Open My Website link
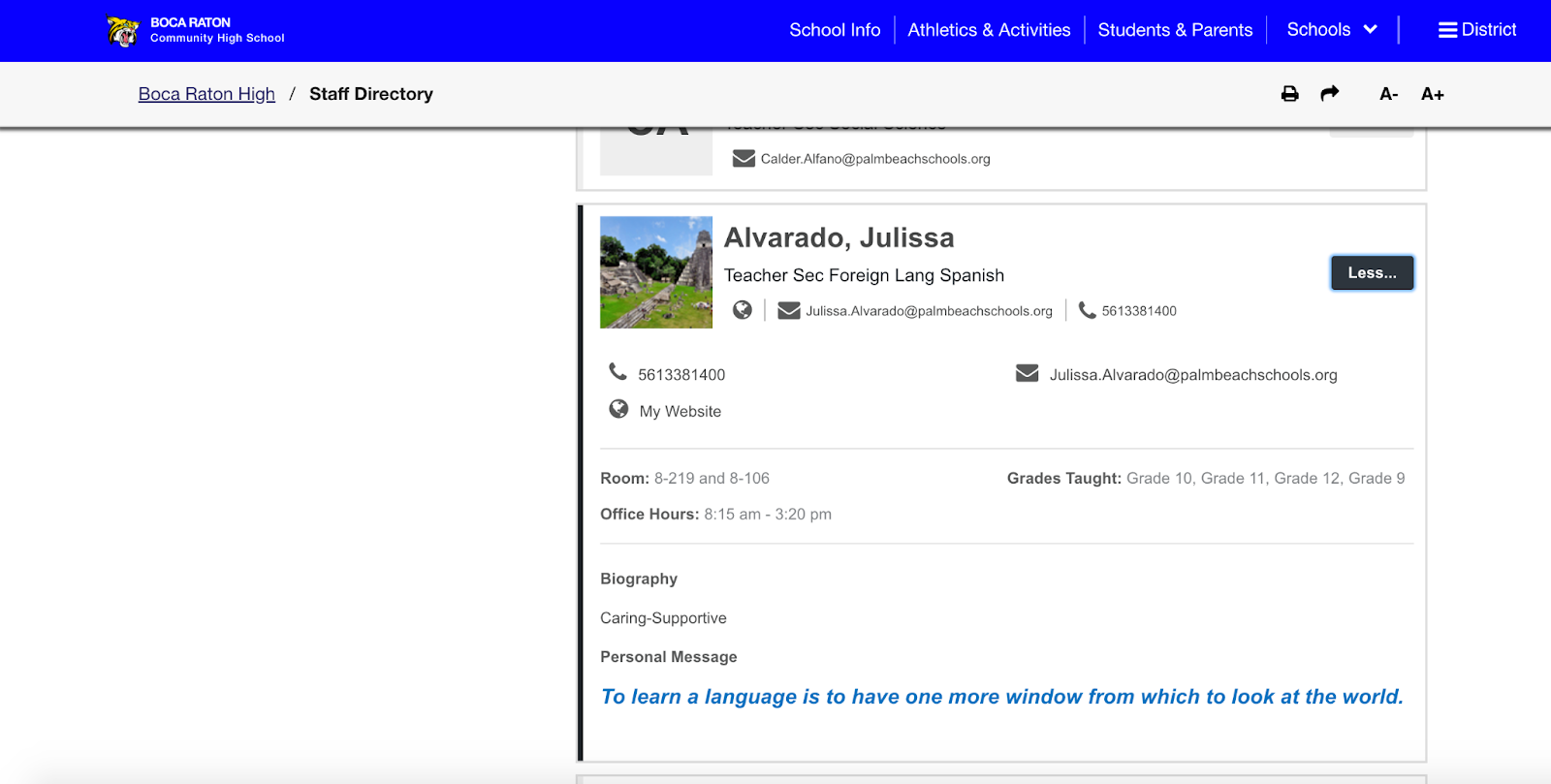The image size is (1551, 784). (x=681, y=411)
